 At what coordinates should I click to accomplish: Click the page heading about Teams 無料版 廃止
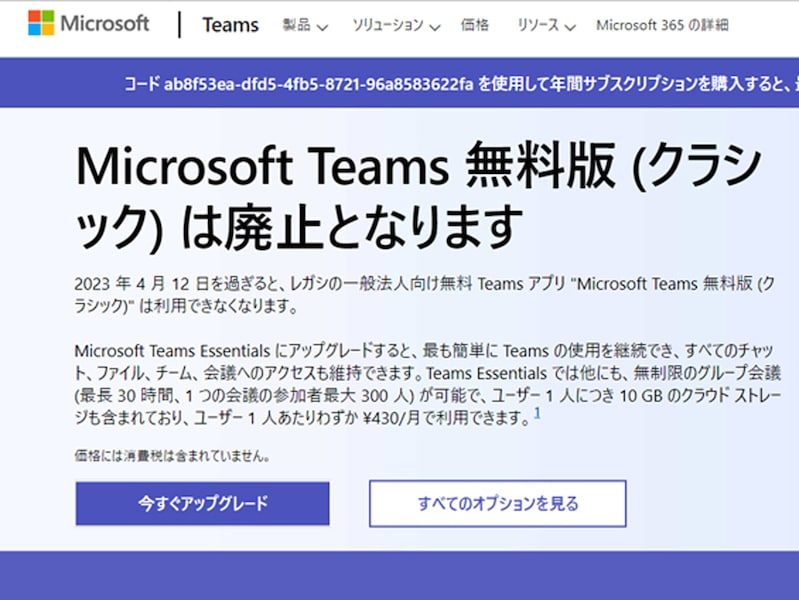pos(418,196)
